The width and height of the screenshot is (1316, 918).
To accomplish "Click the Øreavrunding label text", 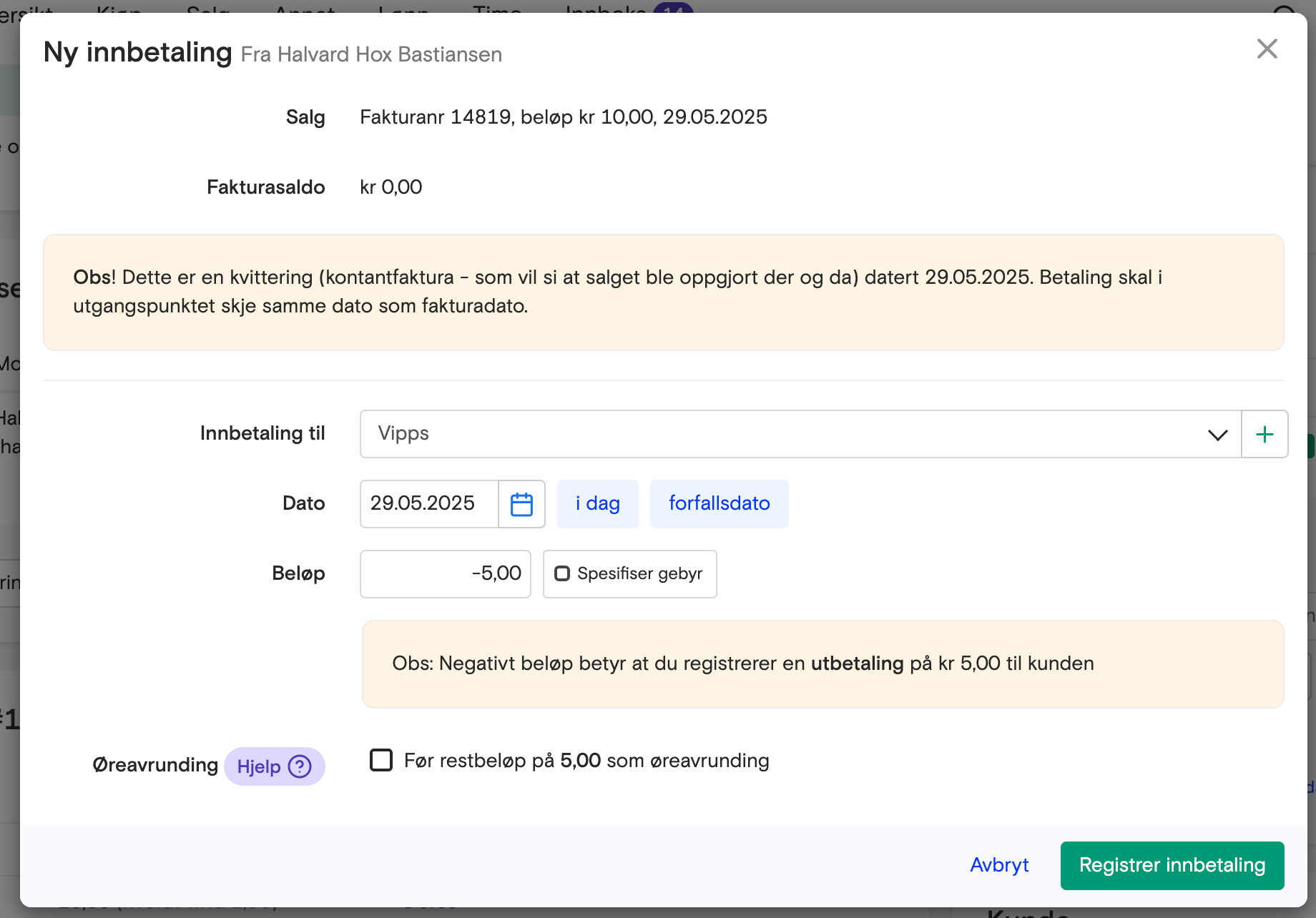I will click(x=155, y=765).
